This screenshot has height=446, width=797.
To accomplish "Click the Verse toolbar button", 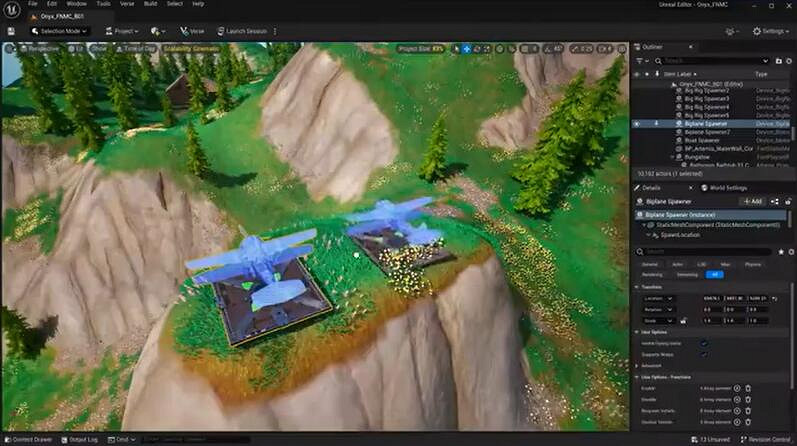I will tap(193, 31).
